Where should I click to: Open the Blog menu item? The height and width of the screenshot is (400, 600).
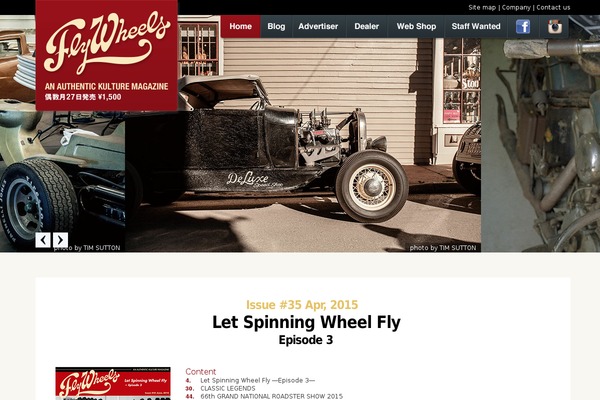click(x=276, y=26)
